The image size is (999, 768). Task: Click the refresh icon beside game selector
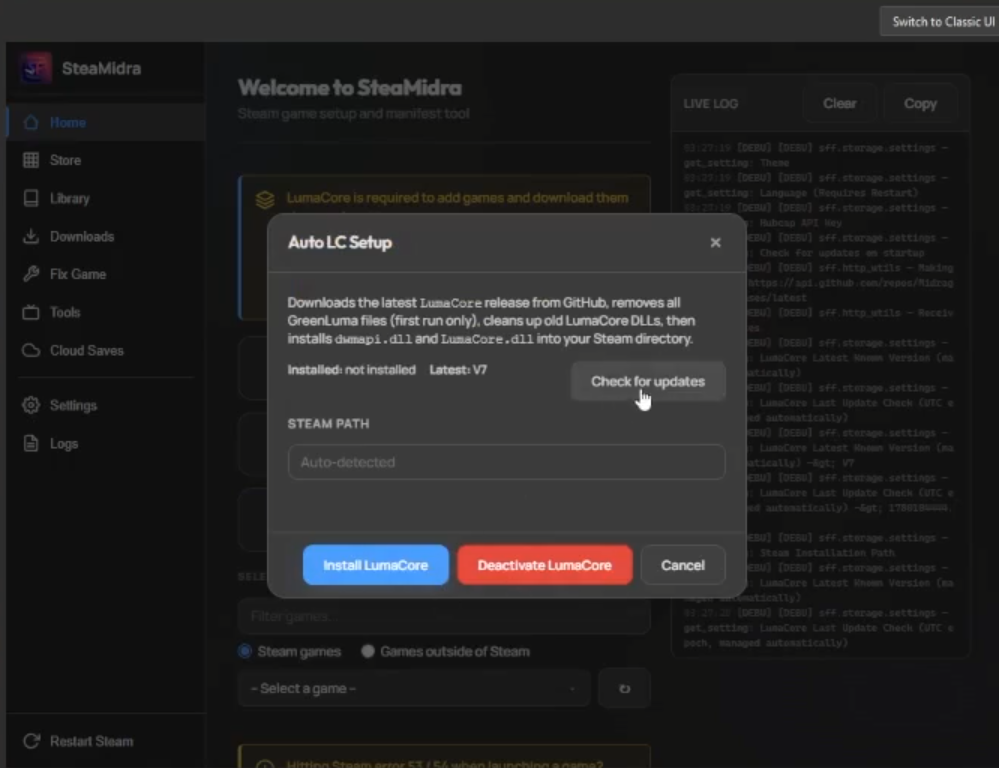[624, 688]
